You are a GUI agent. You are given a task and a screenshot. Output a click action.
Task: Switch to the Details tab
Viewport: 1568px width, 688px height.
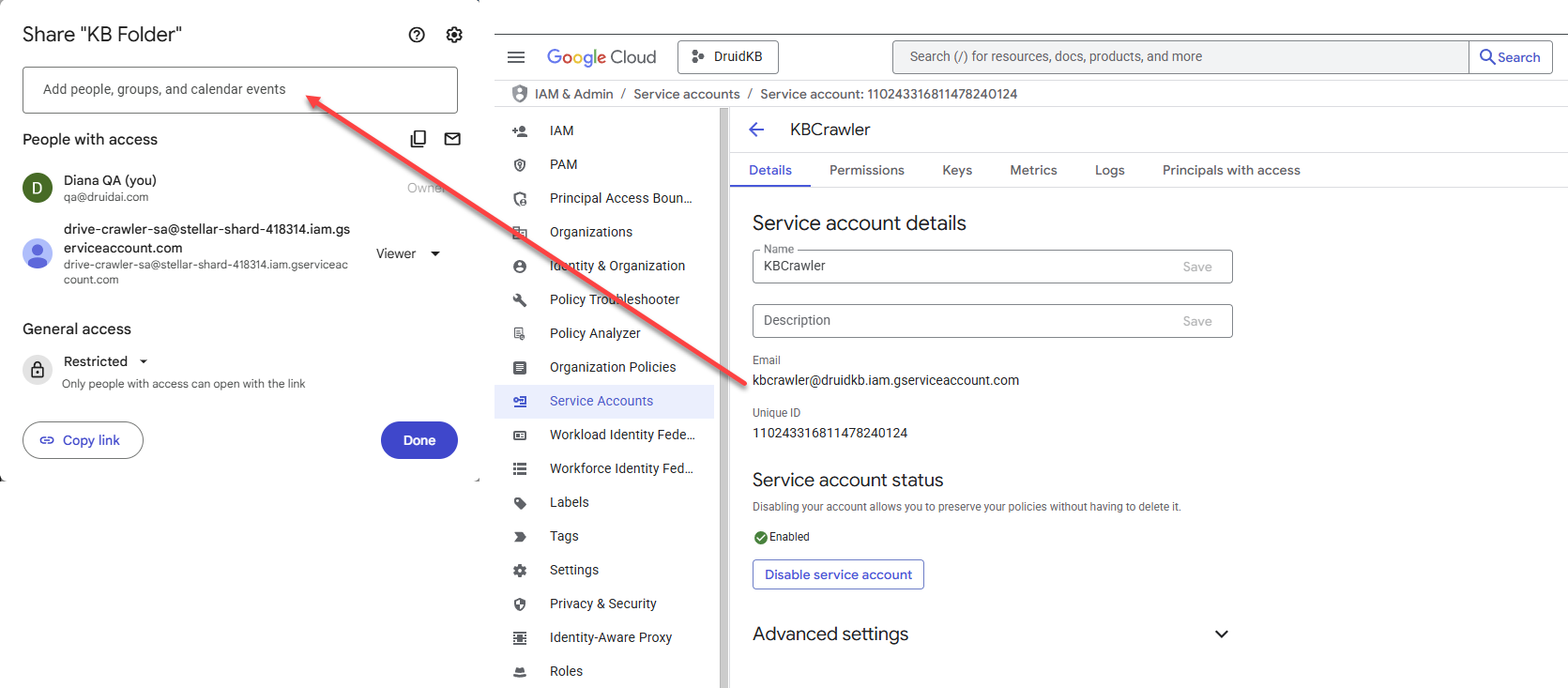point(770,170)
